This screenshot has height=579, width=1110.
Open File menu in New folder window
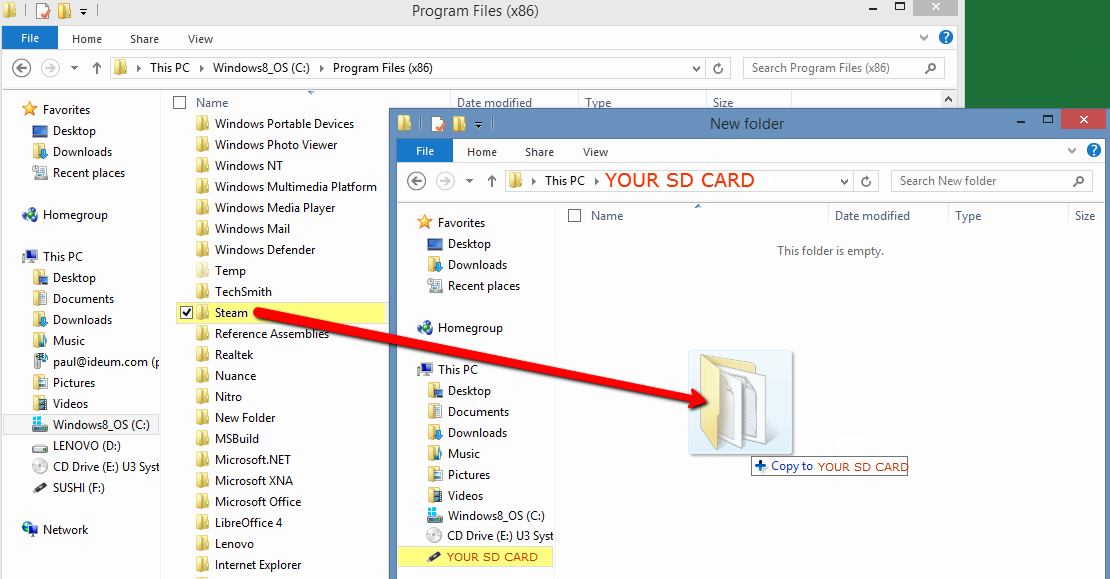click(425, 151)
